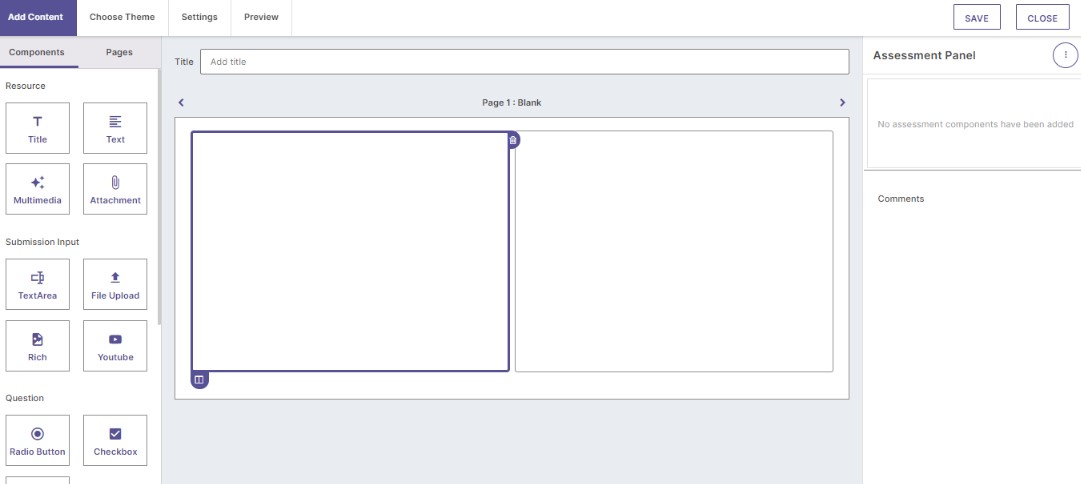Add a Title component
This screenshot has width=1081, height=484.
37,128
